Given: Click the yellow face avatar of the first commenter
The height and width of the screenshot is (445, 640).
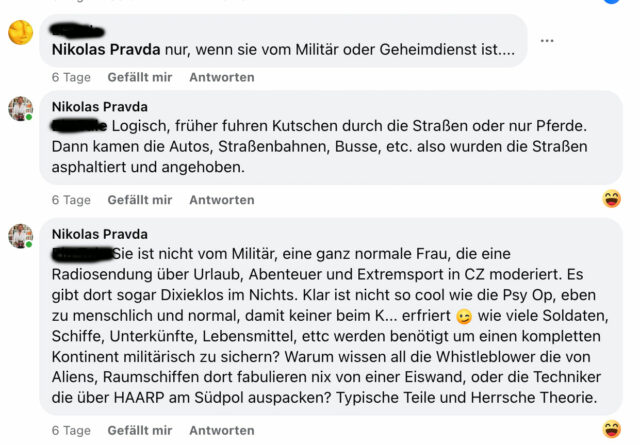Looking at the screenshot, I should [x=20, y=32].
